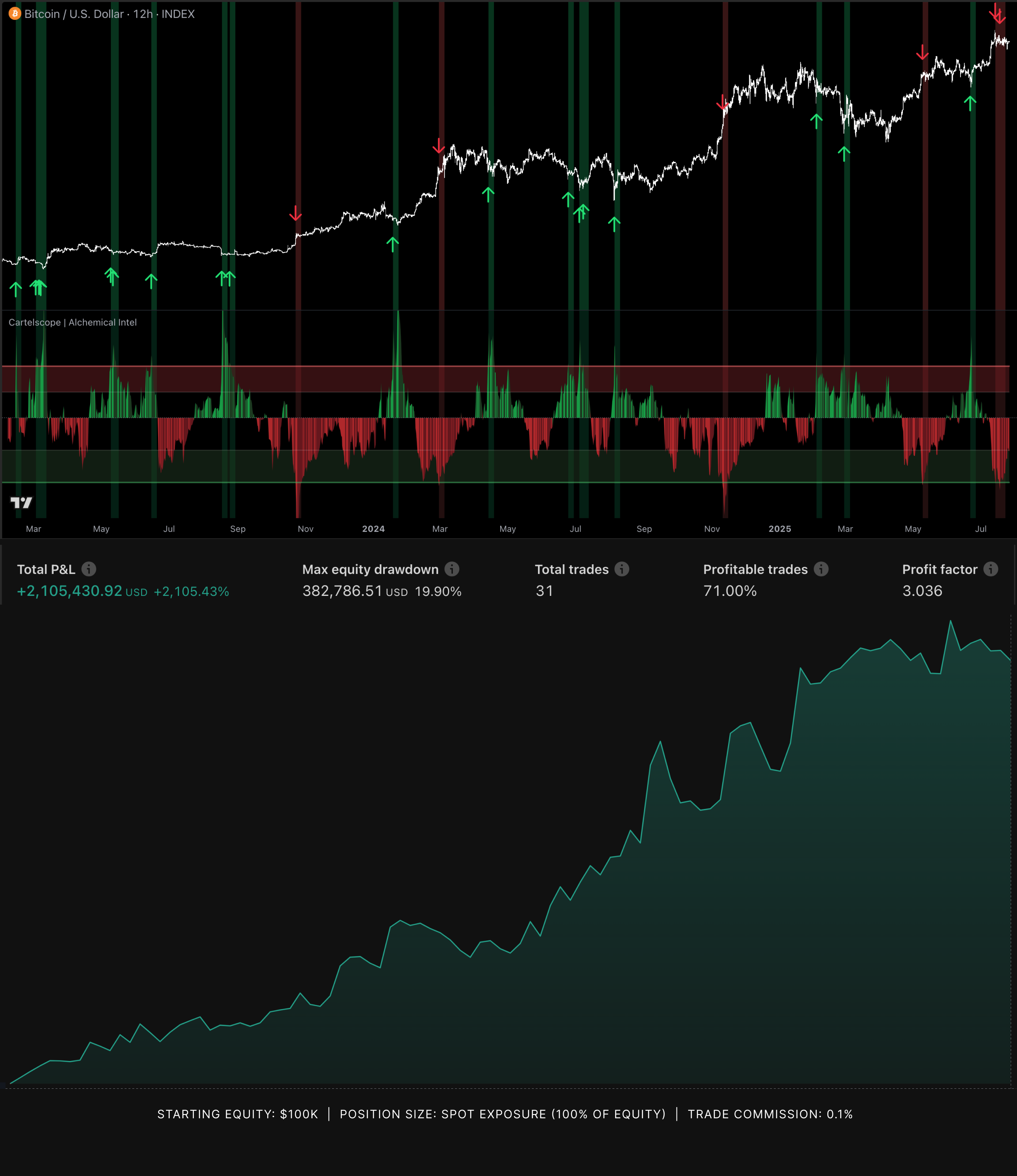Open the Profitable trades info icon
This screenshot has width=1017, height=1176.
click(x=821, y=569)
